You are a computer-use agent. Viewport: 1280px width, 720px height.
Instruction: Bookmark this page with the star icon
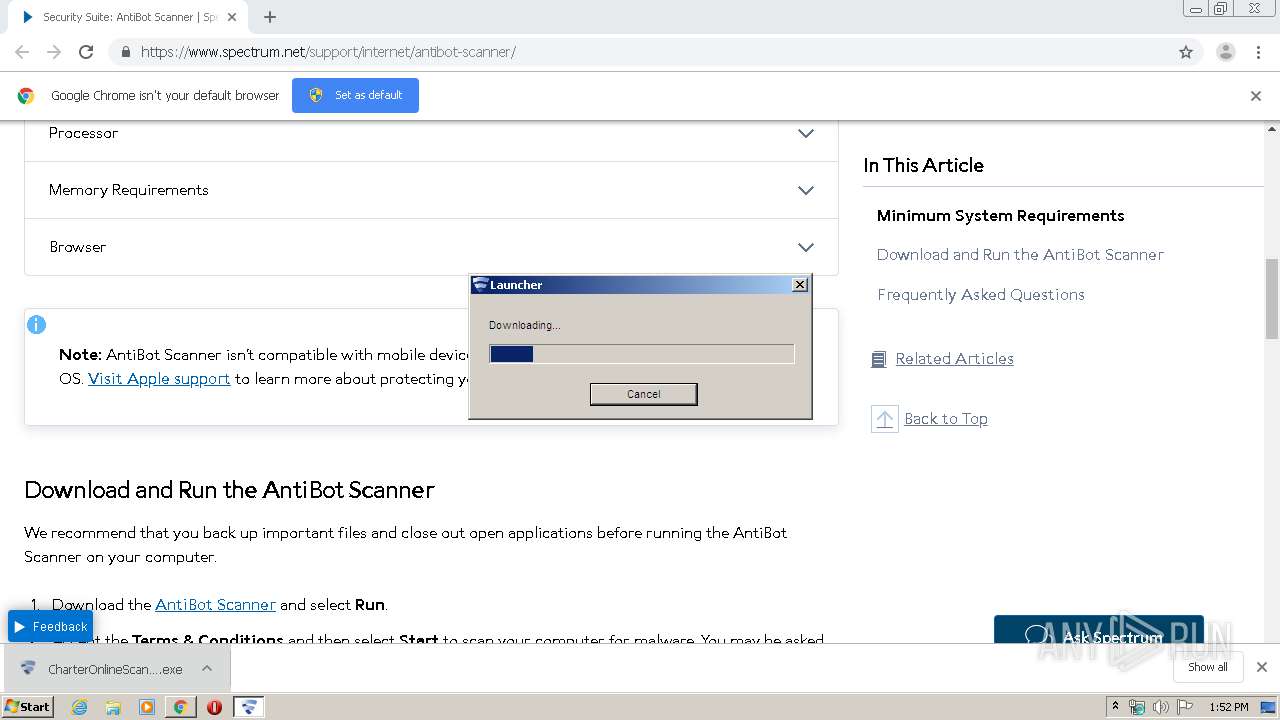(x=1186, y=52)
